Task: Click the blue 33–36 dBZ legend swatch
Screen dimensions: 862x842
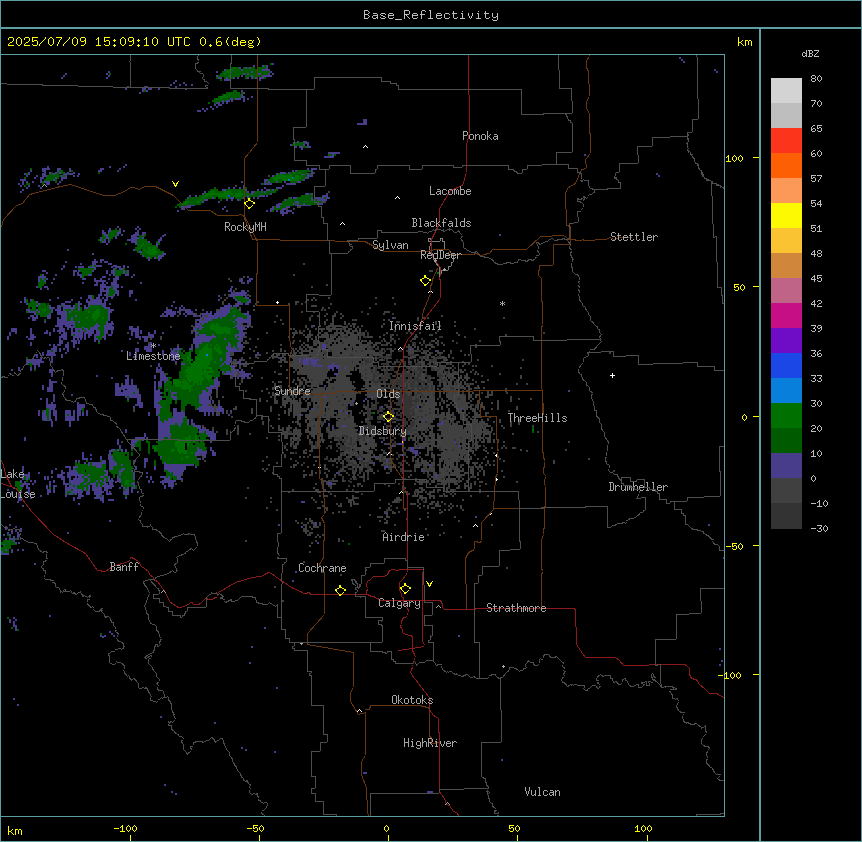Action: 786,365
